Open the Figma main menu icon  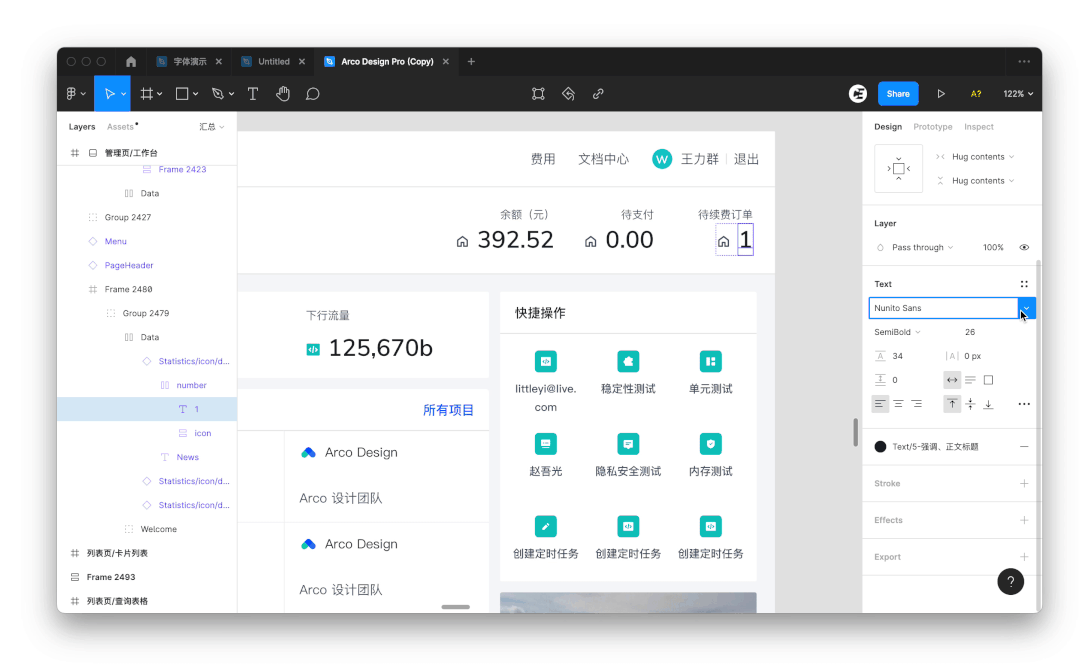click(72, 94)
